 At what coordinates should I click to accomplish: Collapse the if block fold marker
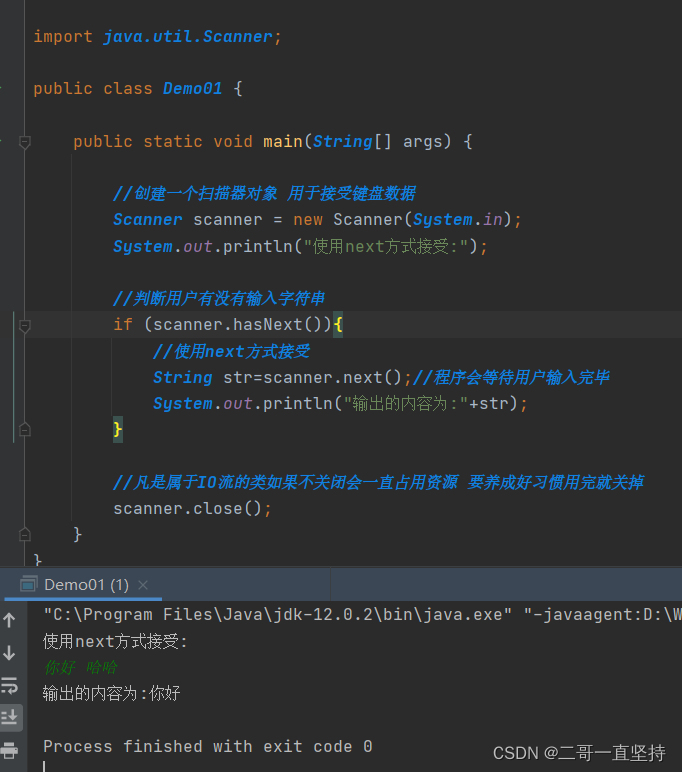[x=25, y=325]
